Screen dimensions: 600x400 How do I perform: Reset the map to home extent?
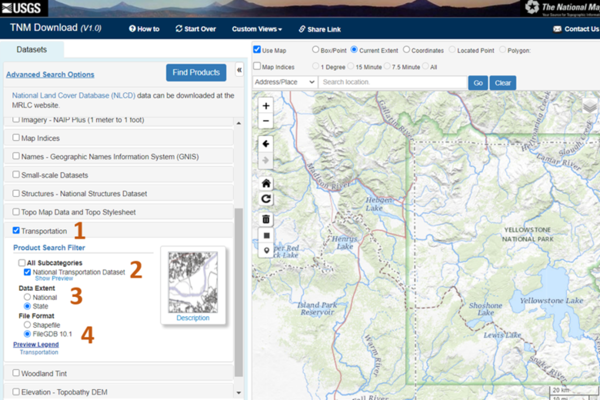click(x=266, y=183)
